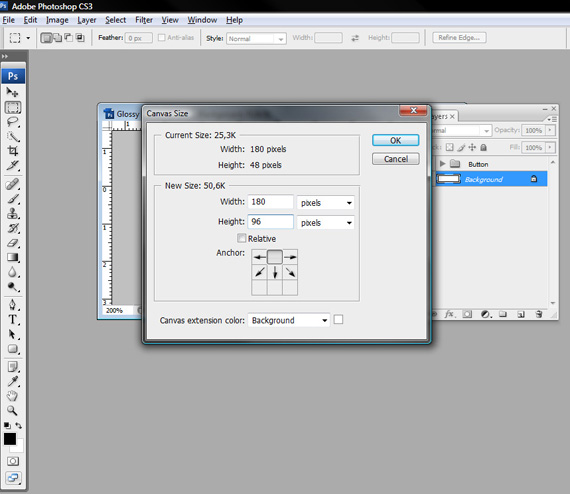Click the canvas extension color swatch

click(338, 320)
